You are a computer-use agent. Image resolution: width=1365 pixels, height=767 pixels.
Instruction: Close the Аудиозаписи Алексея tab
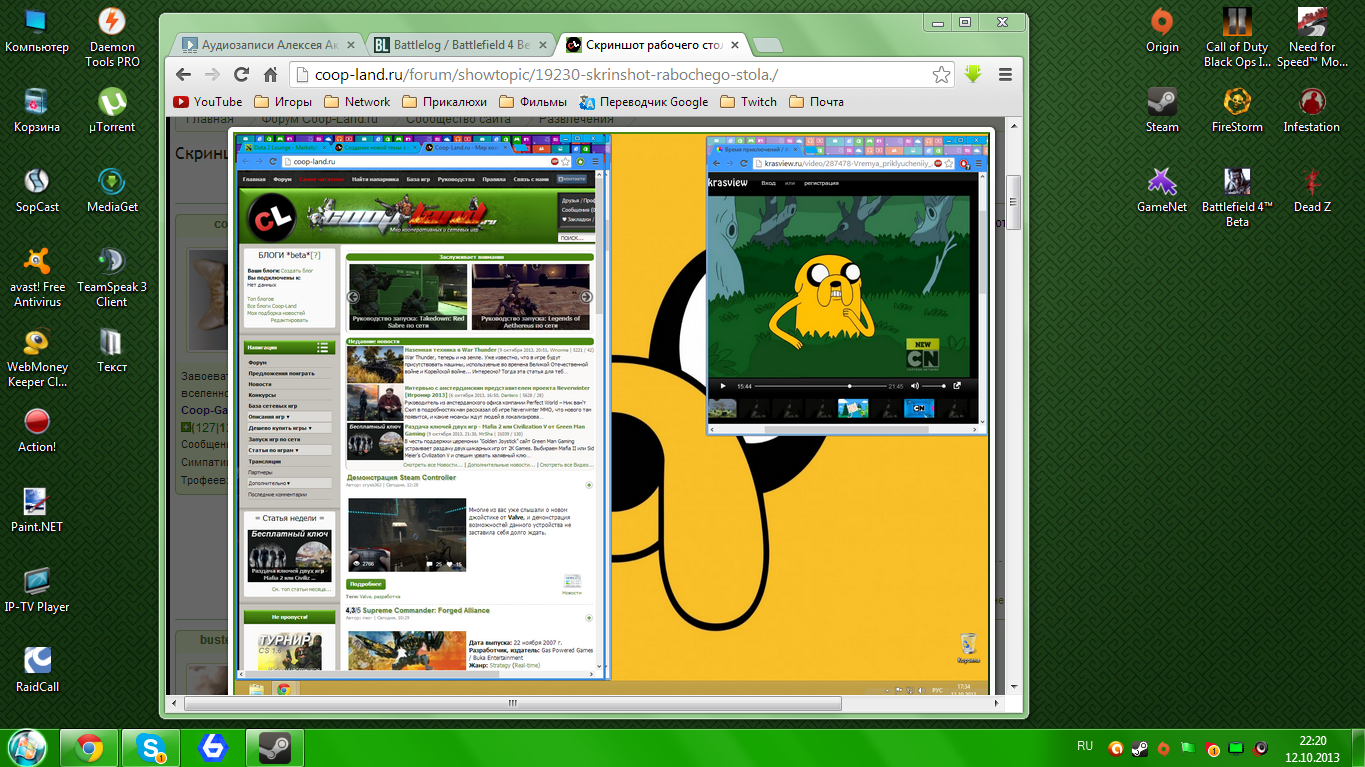pyautogui.click(x=351, y=45)
